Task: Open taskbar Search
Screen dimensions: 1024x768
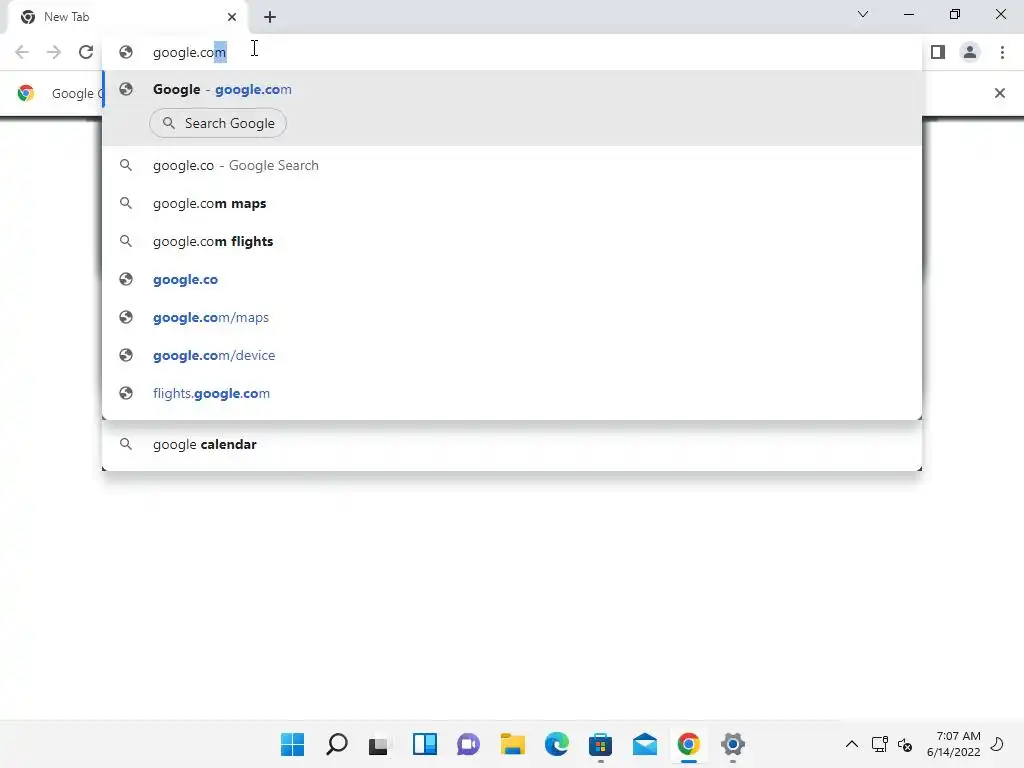Action: pyautogui.click(x=337, y=744)
